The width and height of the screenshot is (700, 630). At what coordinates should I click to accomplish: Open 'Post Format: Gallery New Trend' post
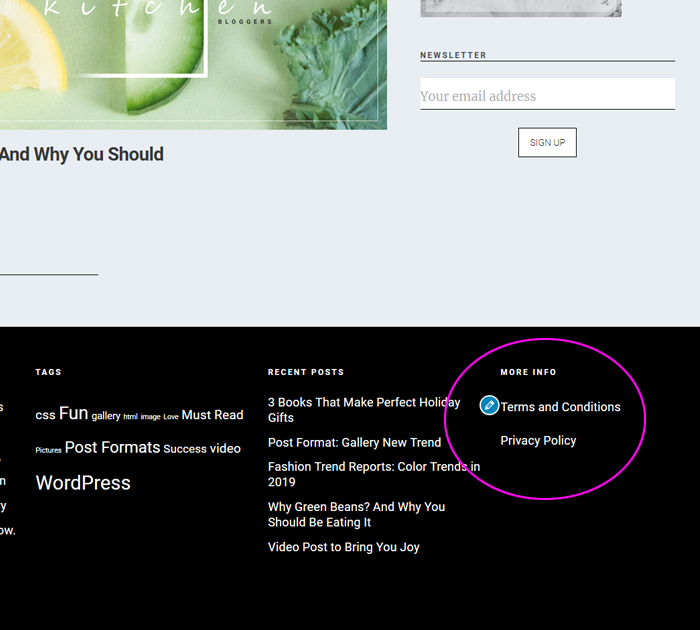[354, 442]
